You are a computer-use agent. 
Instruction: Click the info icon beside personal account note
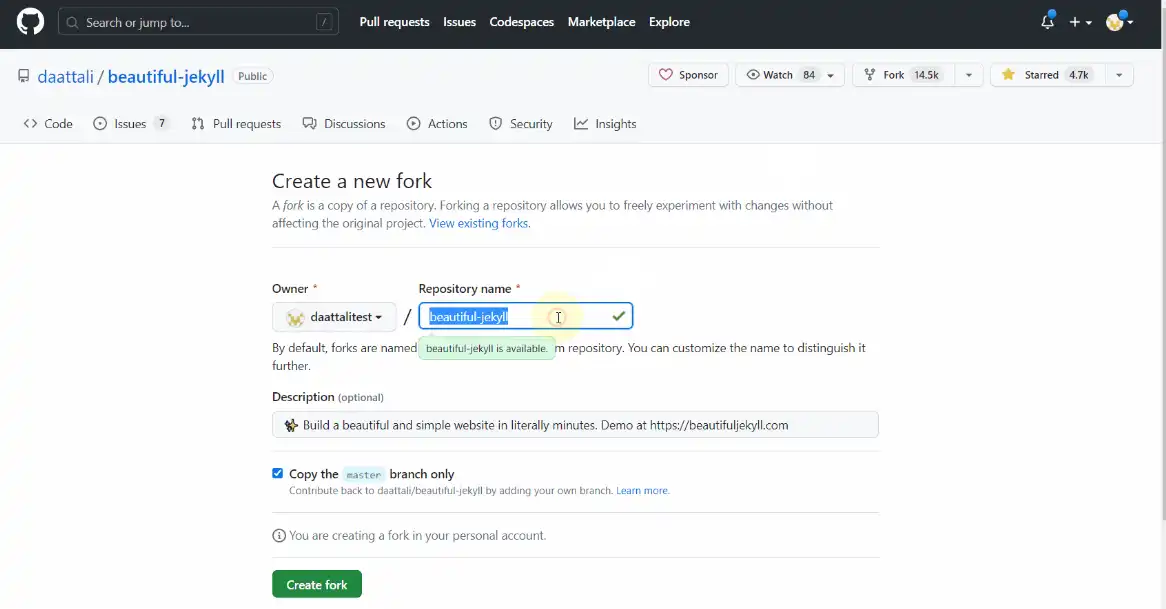click(279, 536)
